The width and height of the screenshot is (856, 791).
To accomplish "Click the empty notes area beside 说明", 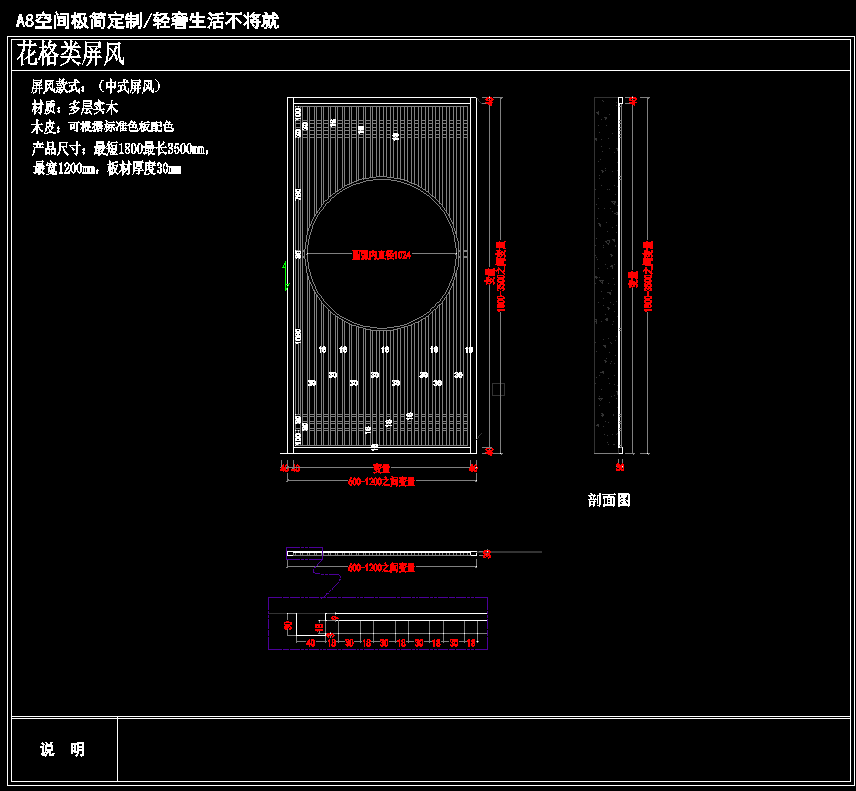I will 480,749.
